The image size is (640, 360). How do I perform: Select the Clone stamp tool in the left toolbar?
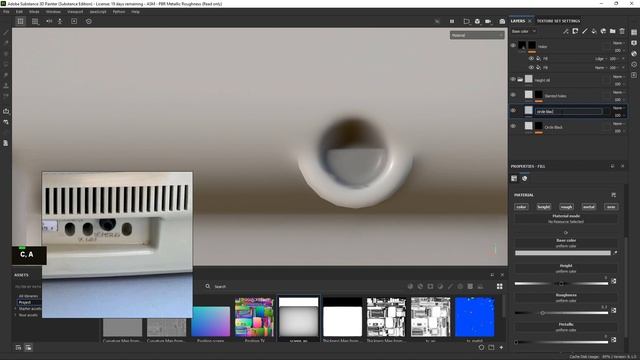tap(6, 85)
